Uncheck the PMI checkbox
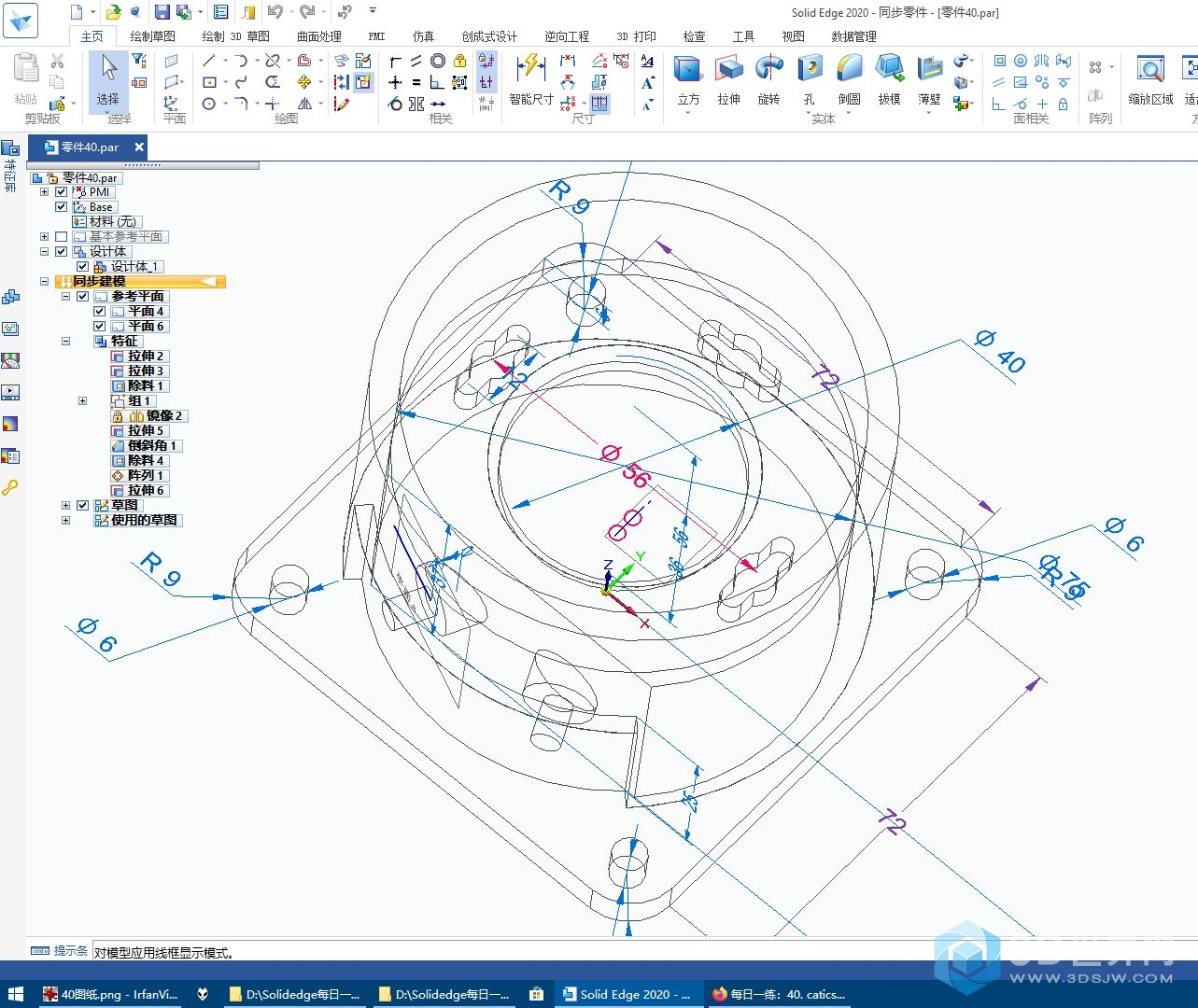The image size is (1198, 1008). pos(62,192)
